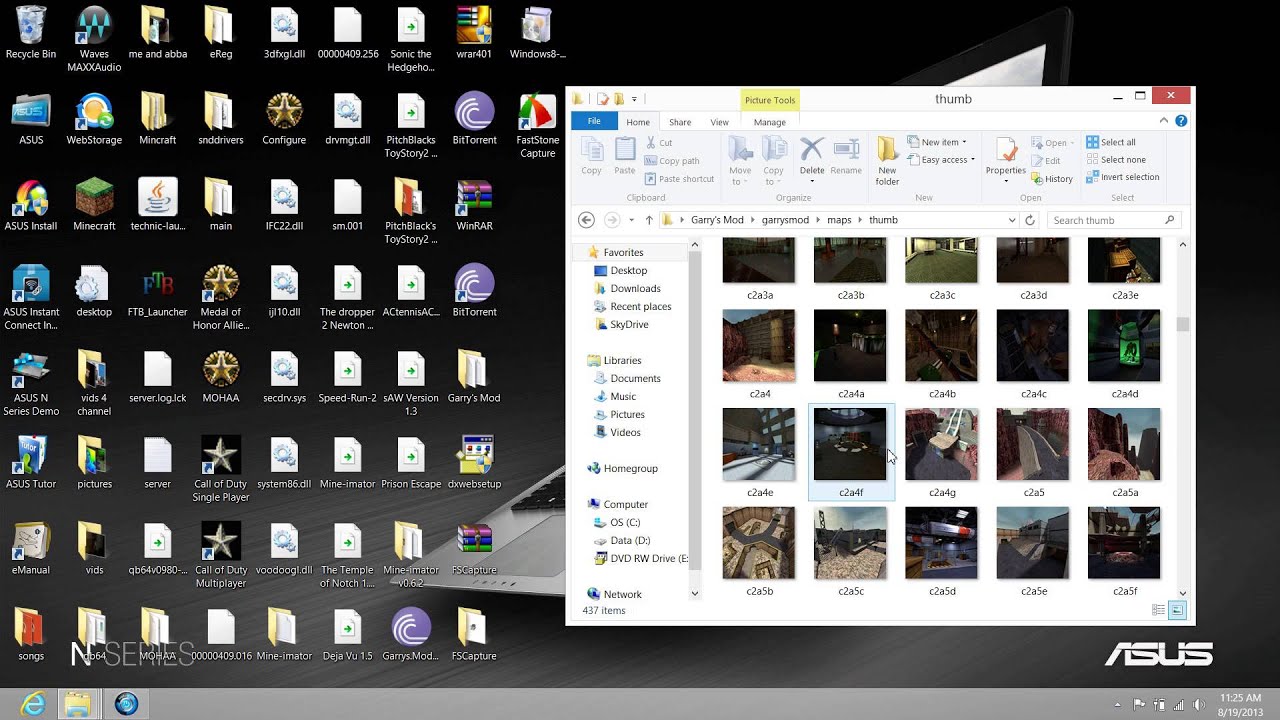Click the Delete X icon in Organize

point(812,150)
